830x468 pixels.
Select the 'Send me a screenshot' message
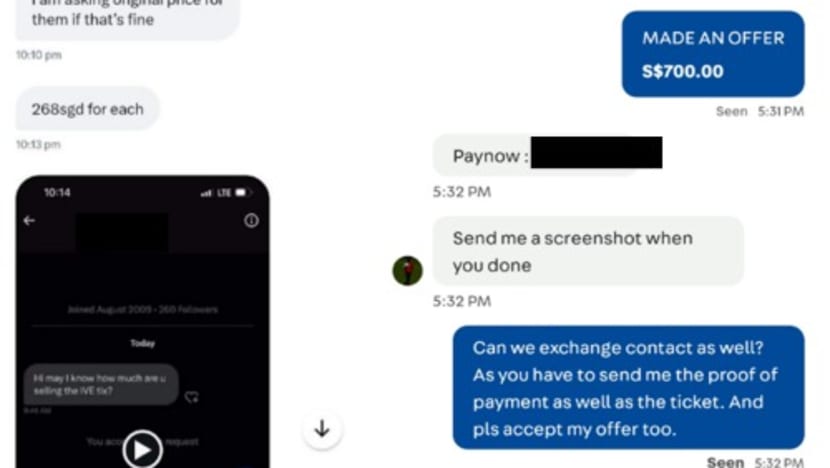tap(588, 251)
